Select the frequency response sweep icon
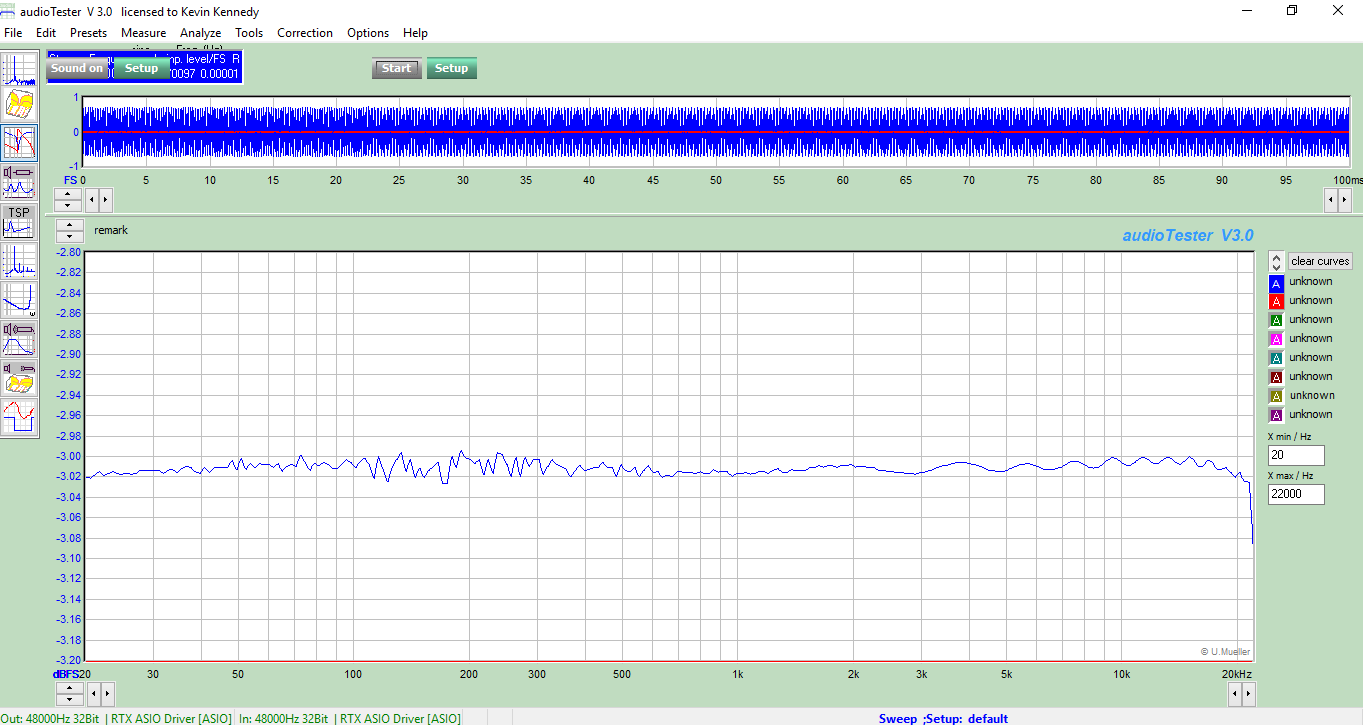1363x725 pixels. click(x=20, y=143)
